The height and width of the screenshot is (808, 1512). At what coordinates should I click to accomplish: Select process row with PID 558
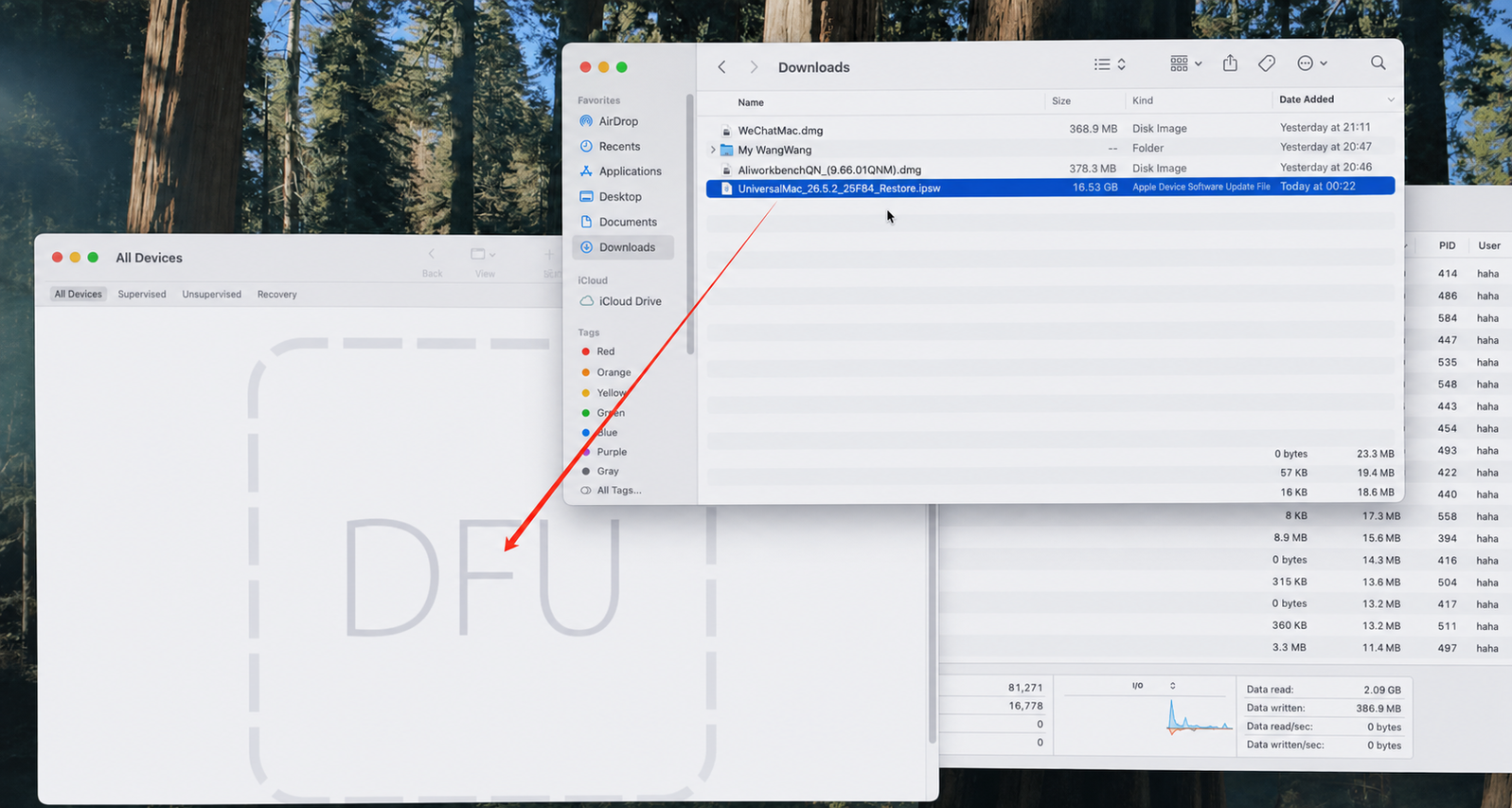coord(1226,516)
